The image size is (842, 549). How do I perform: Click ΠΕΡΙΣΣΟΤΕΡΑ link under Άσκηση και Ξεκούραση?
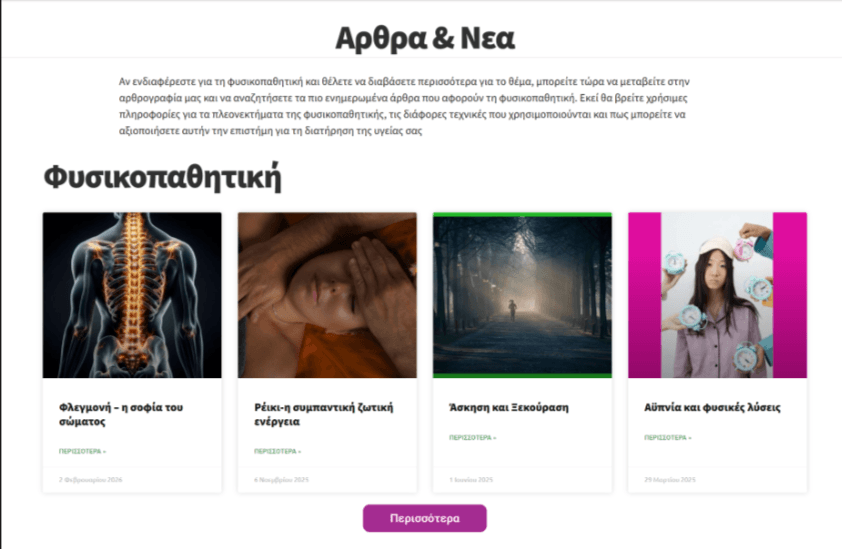473,438
